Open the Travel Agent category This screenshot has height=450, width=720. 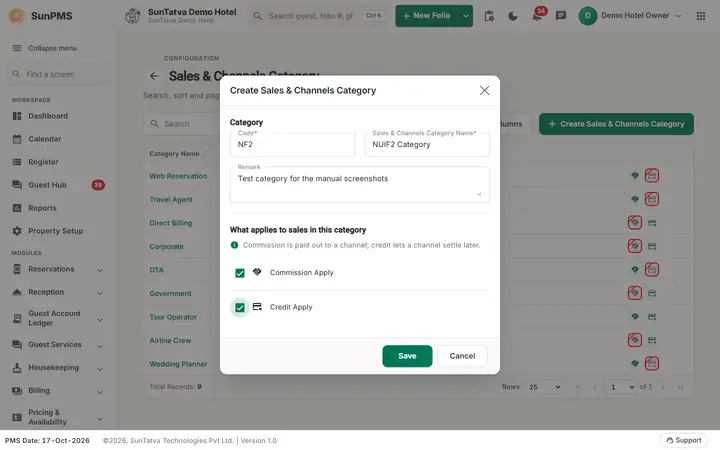pyautogui.click(x=171, y=199)
